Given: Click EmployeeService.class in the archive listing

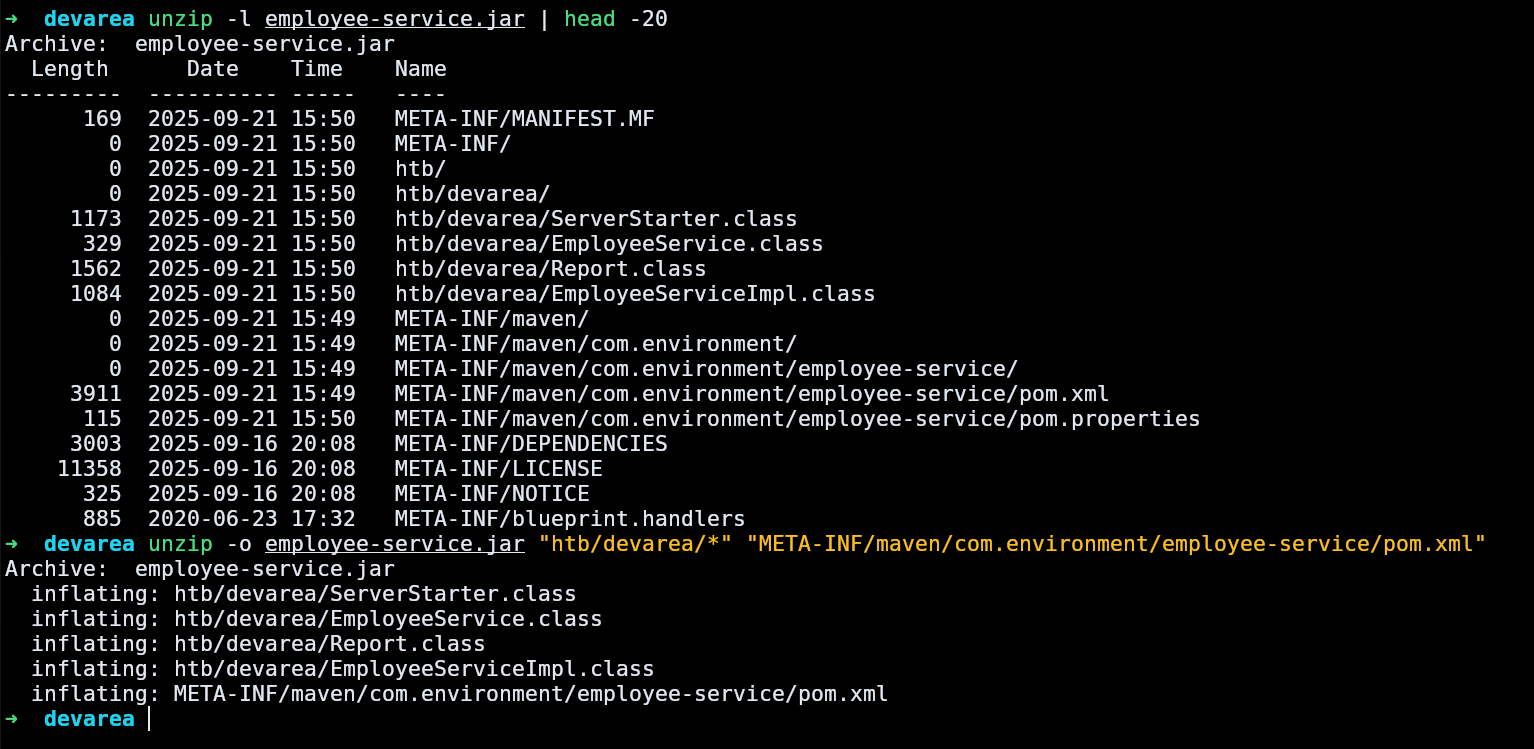Looking at the screenshot, I should (x=609, y=244).
